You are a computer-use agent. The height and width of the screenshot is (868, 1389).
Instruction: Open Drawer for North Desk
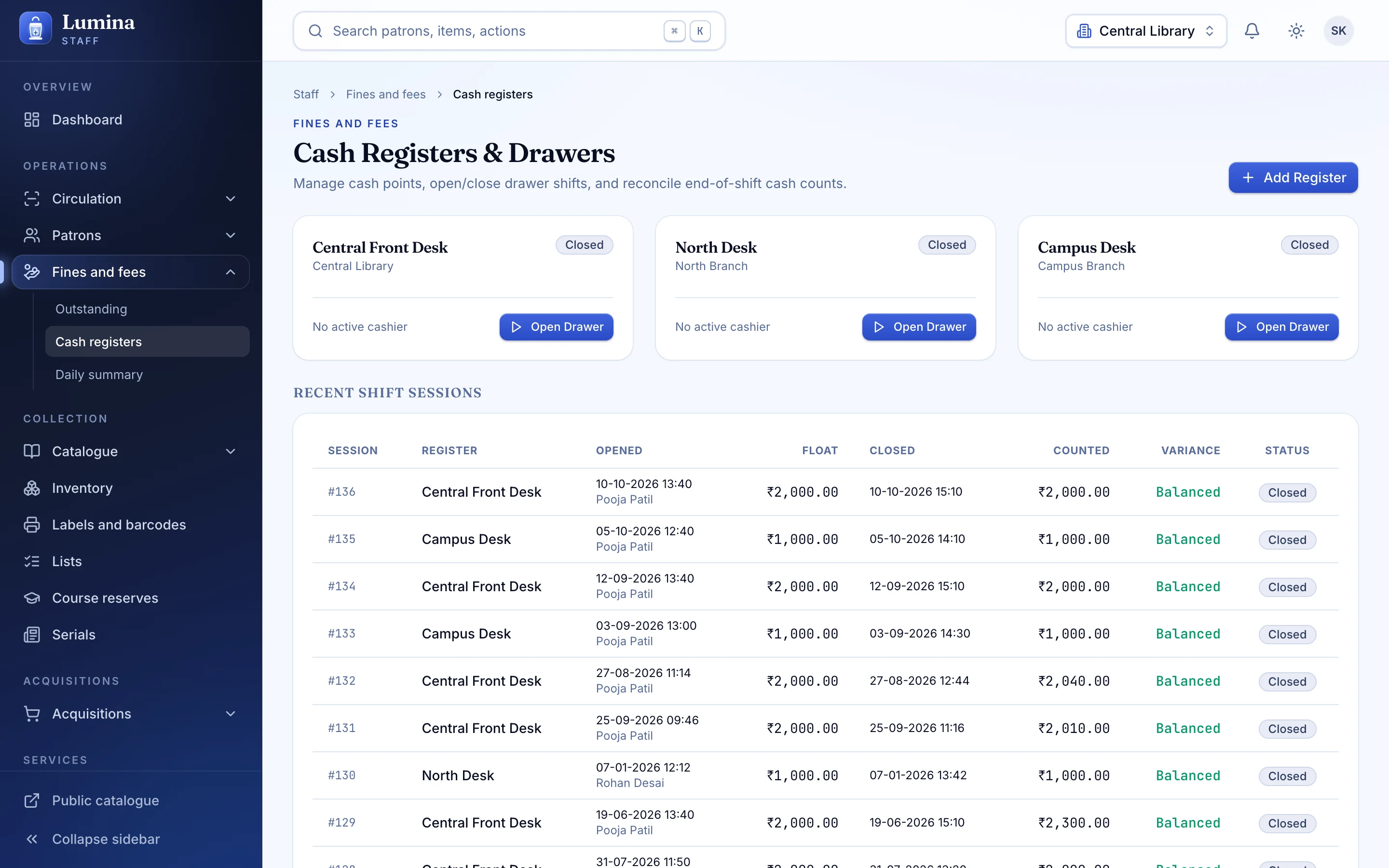(x=919, y=326)
